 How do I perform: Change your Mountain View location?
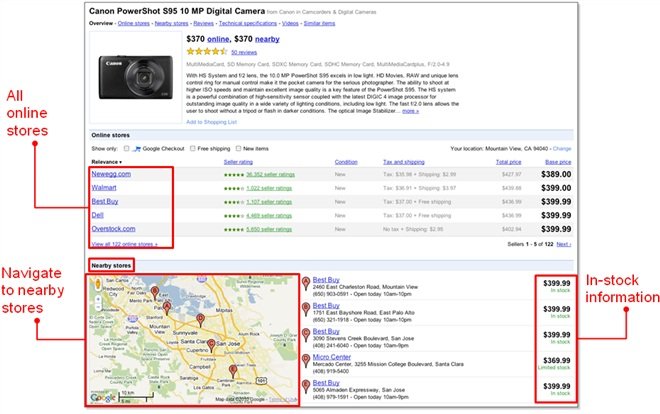pyautogui.click(x=562, y=149)
